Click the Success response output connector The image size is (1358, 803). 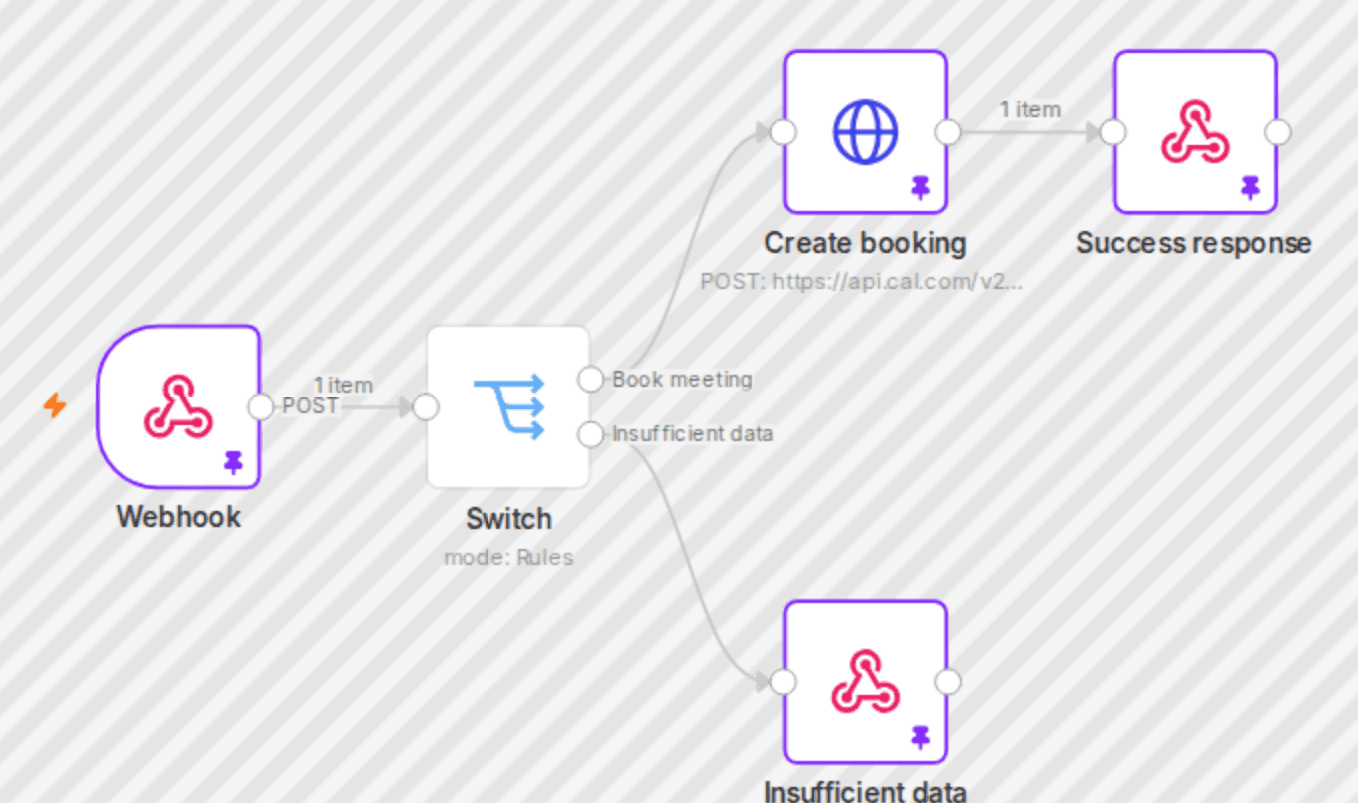click(x=1277, y=132)
